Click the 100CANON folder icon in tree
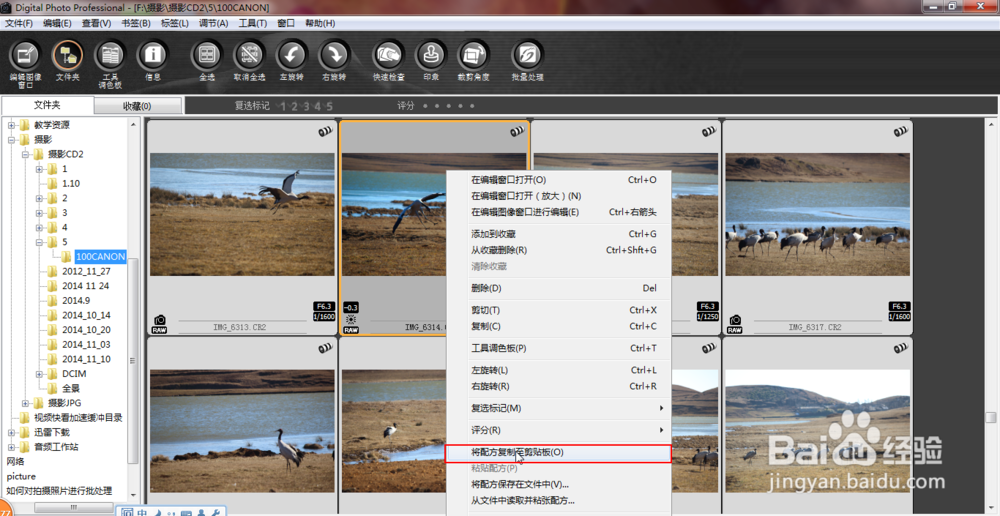 click(x=66, y=256)
